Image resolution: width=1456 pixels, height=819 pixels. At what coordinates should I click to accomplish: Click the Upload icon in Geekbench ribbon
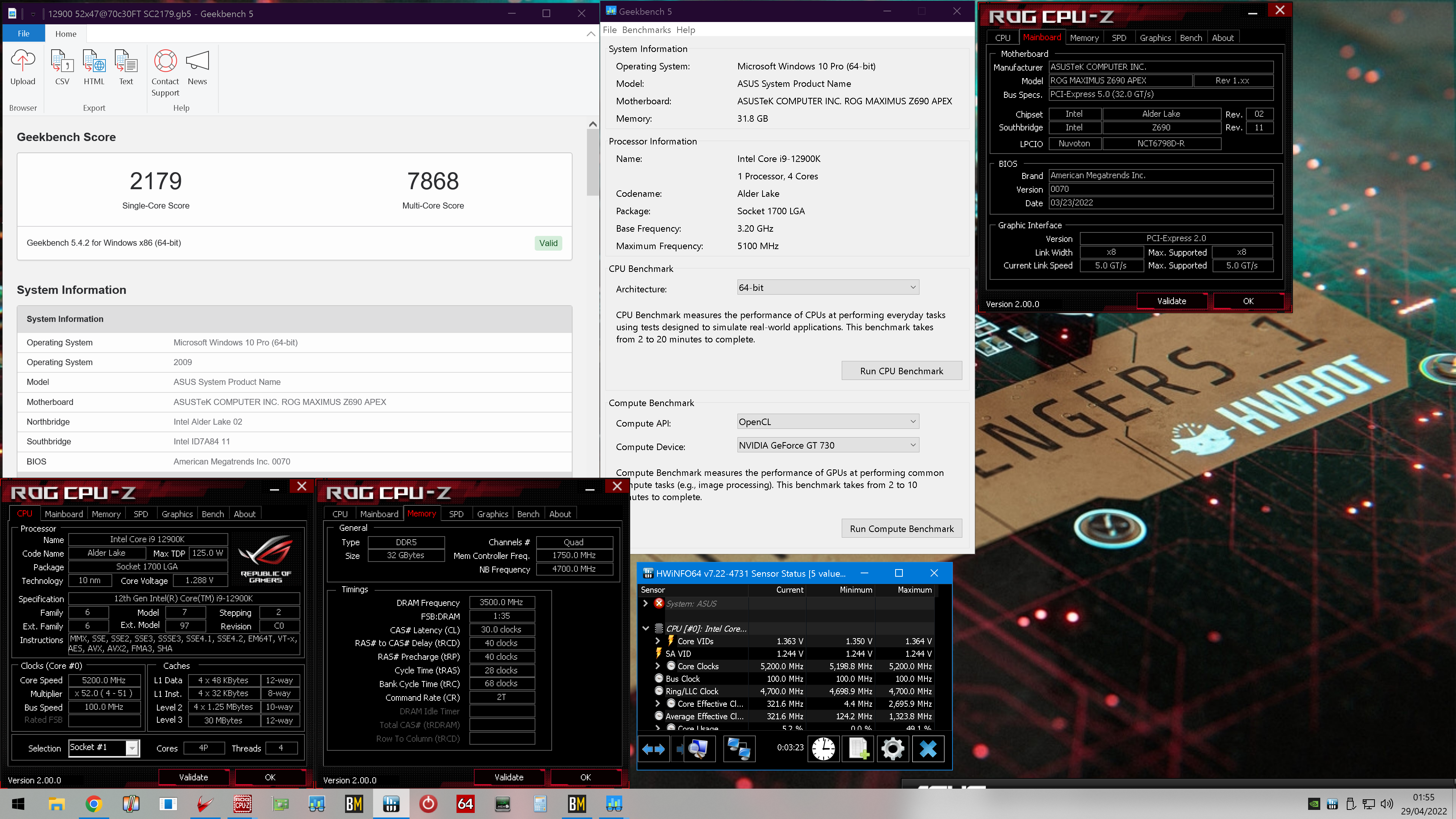(x=23, y=61)
